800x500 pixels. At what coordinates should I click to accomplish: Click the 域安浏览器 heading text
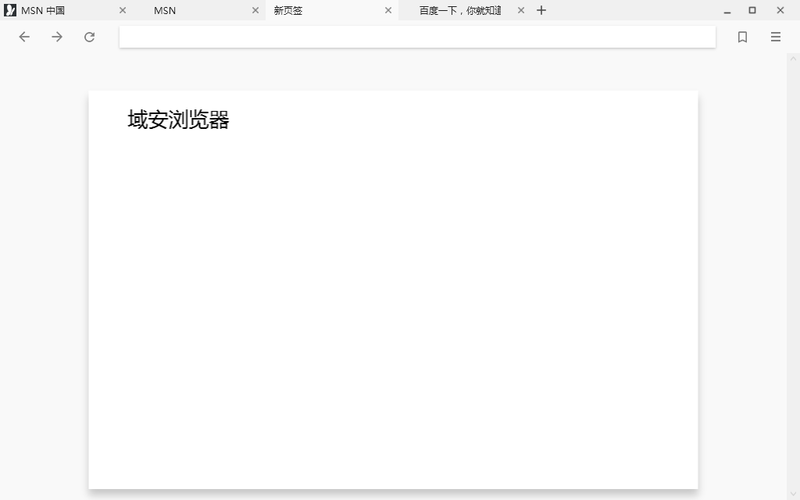click(179, 120)
